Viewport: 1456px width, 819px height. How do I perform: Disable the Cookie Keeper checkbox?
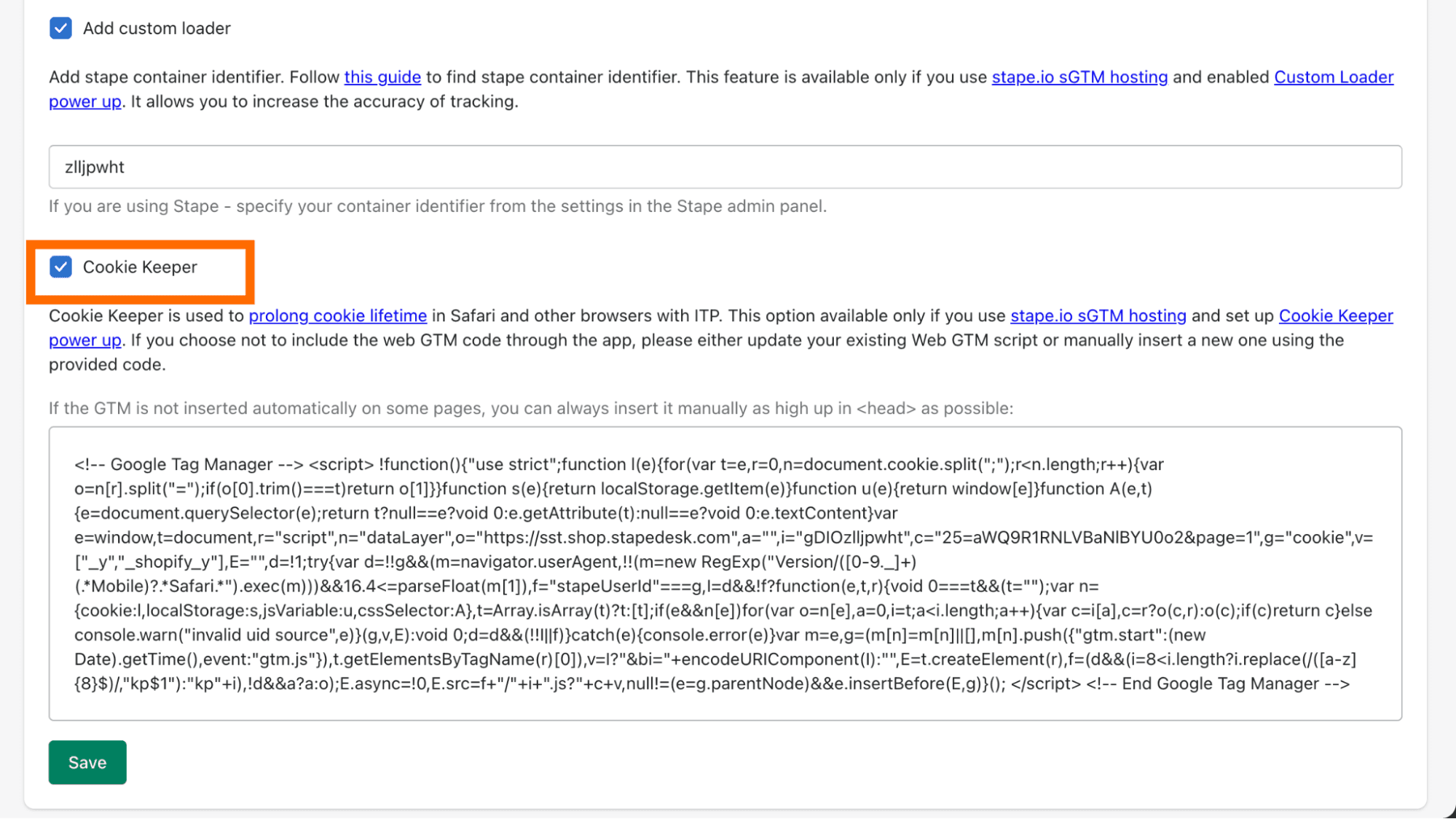(60, 267)
